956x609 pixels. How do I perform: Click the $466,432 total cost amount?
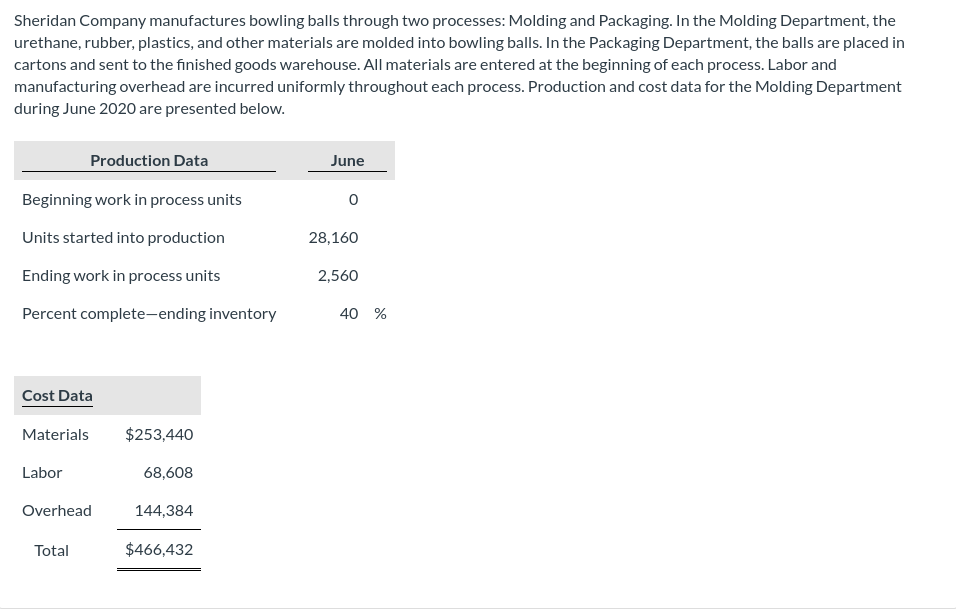(159, 549)
